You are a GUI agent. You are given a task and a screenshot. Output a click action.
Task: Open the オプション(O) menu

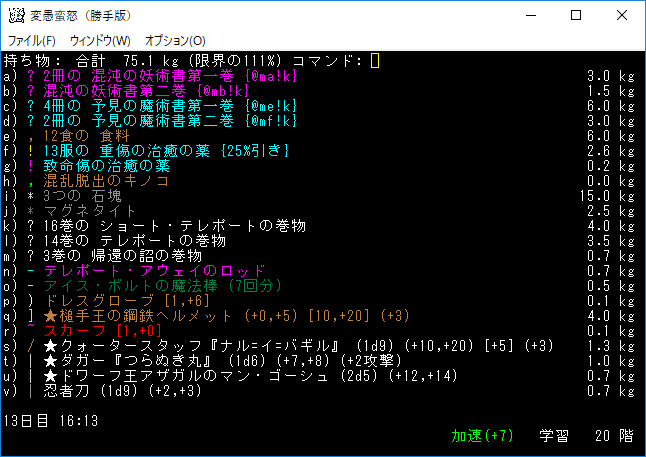tap(175, 40)
